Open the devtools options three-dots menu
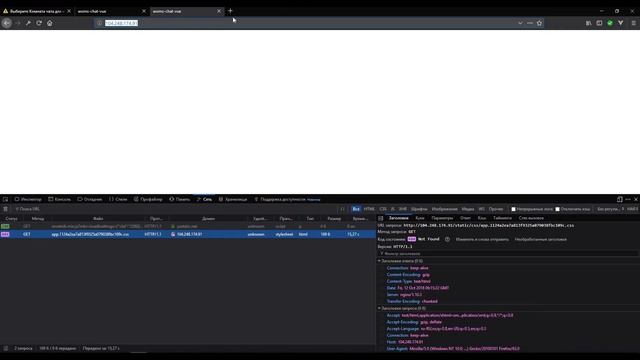640x360 pixels. pyautogui.click(x=628, y=199)
